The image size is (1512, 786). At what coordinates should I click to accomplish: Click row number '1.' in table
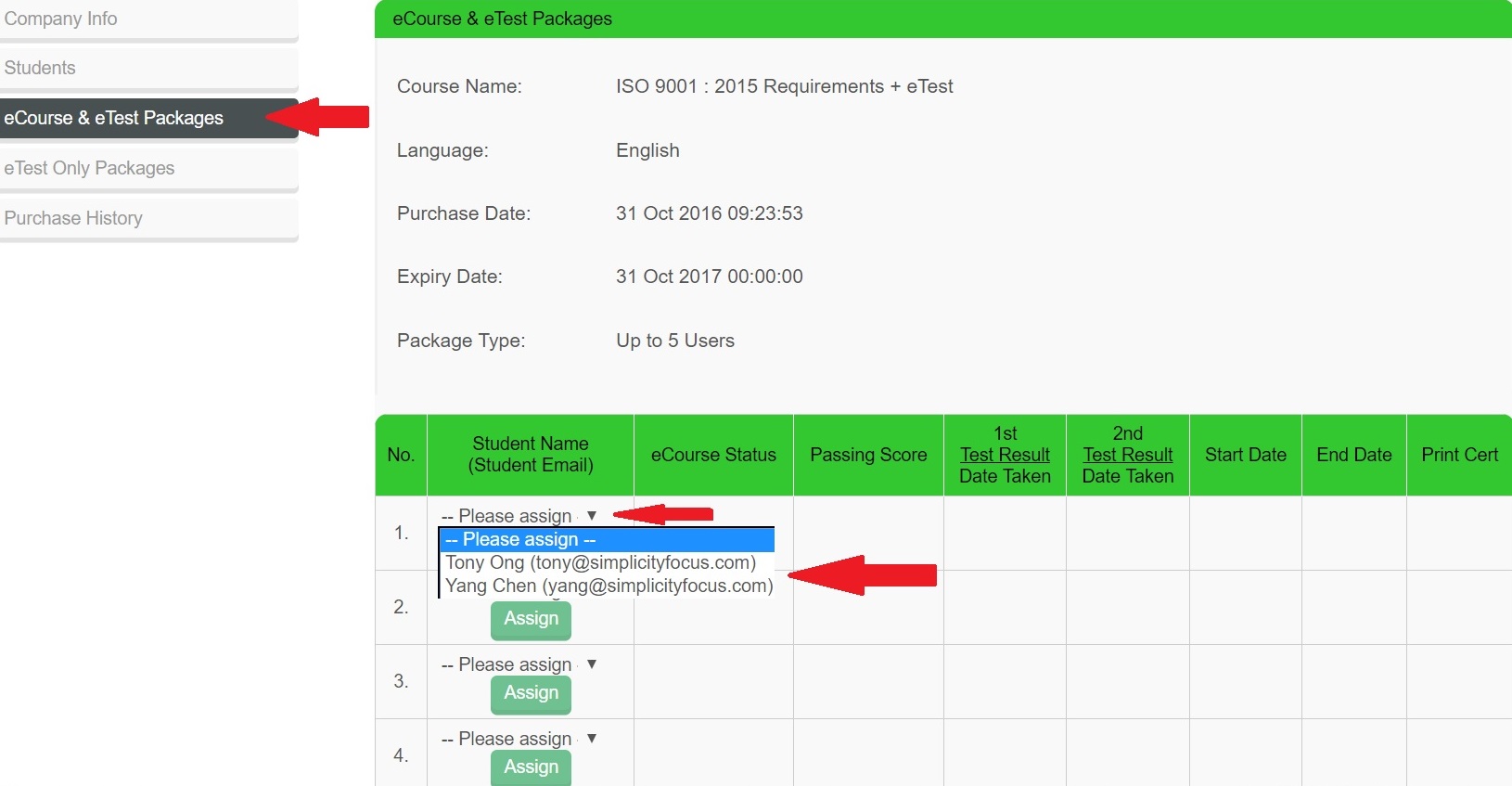pyautogui.click(x=401, y=533)
